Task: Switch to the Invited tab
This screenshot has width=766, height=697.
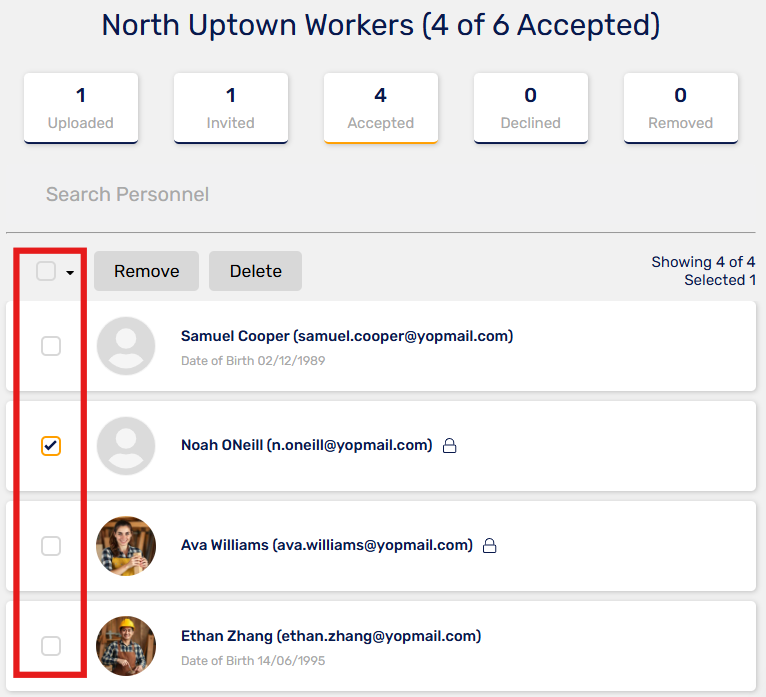Action: point(231,108)
